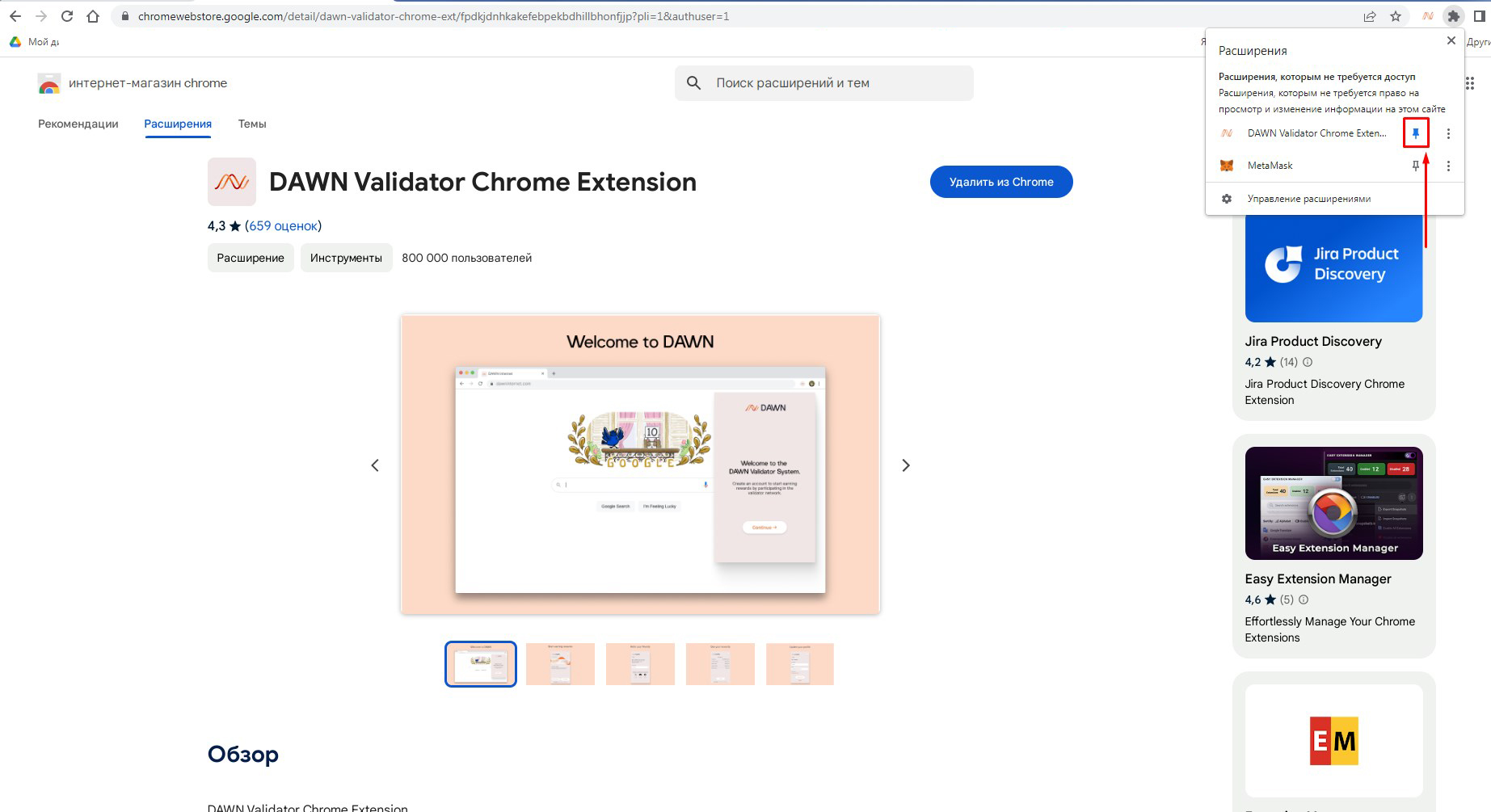Open more options for MetaMask extension
The height and width of the screenshot is (812, 1491).
[1448, 166]
